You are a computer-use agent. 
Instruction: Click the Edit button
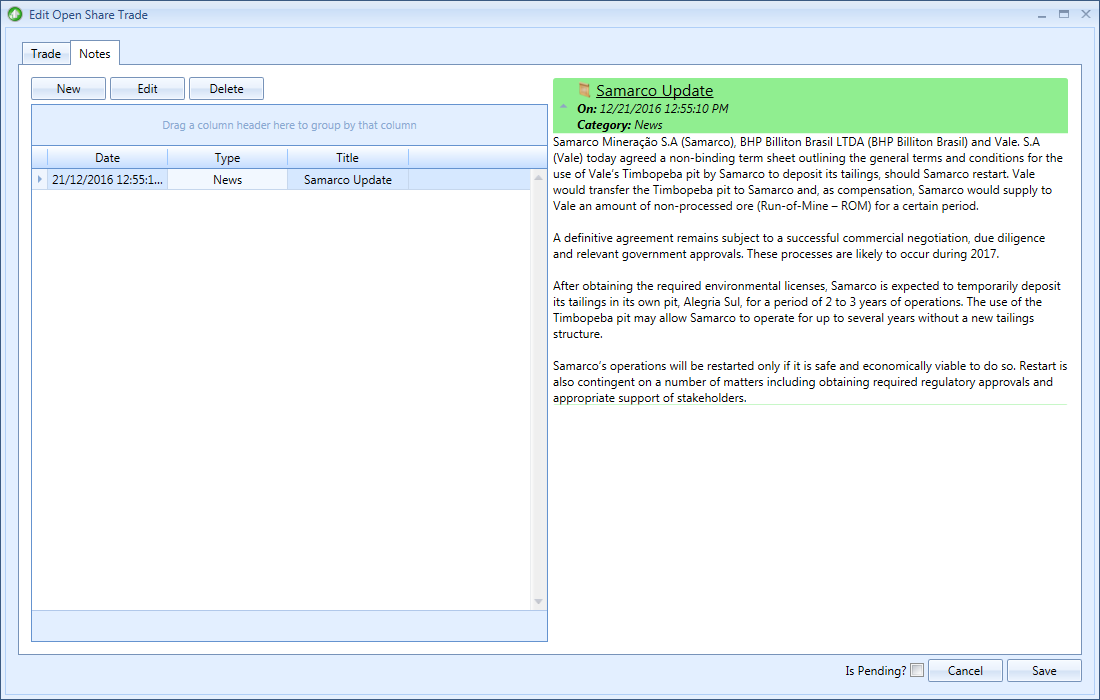tap(147, 89)
